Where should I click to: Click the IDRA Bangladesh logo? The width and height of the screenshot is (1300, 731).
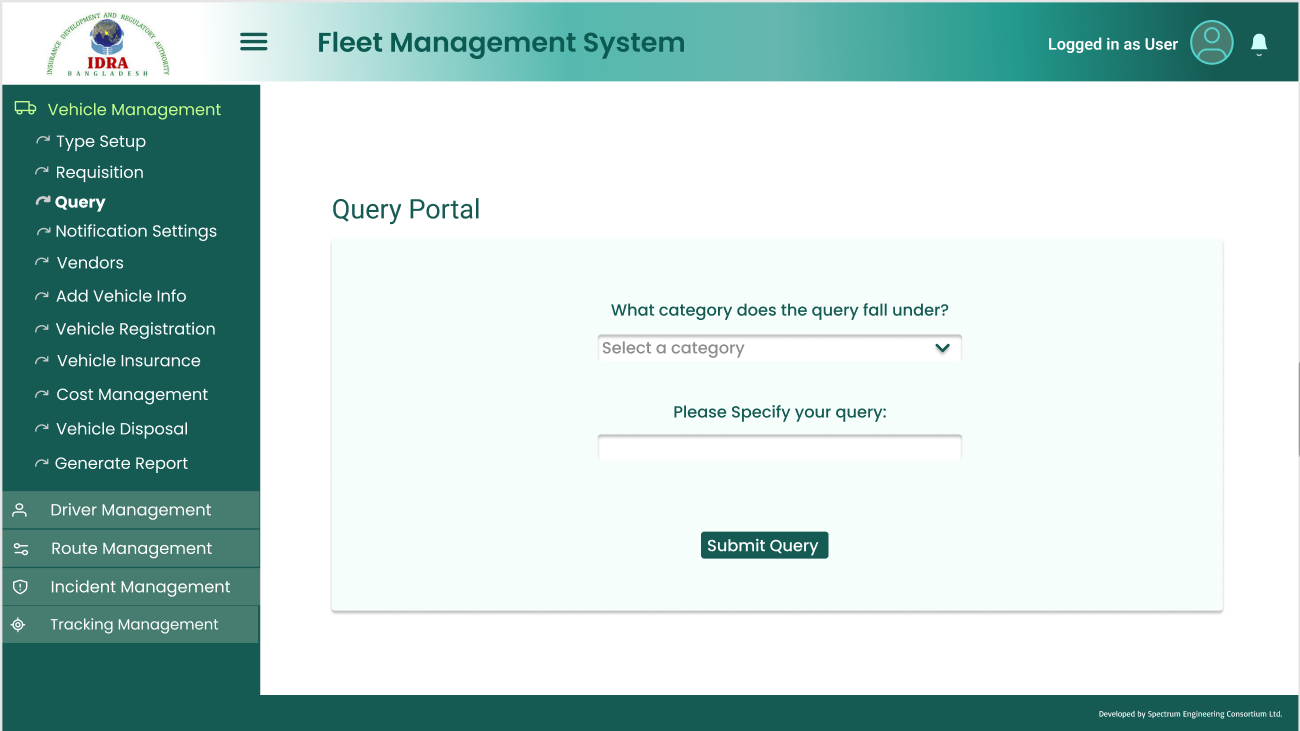pyautogui.click(x=108, y=45)
